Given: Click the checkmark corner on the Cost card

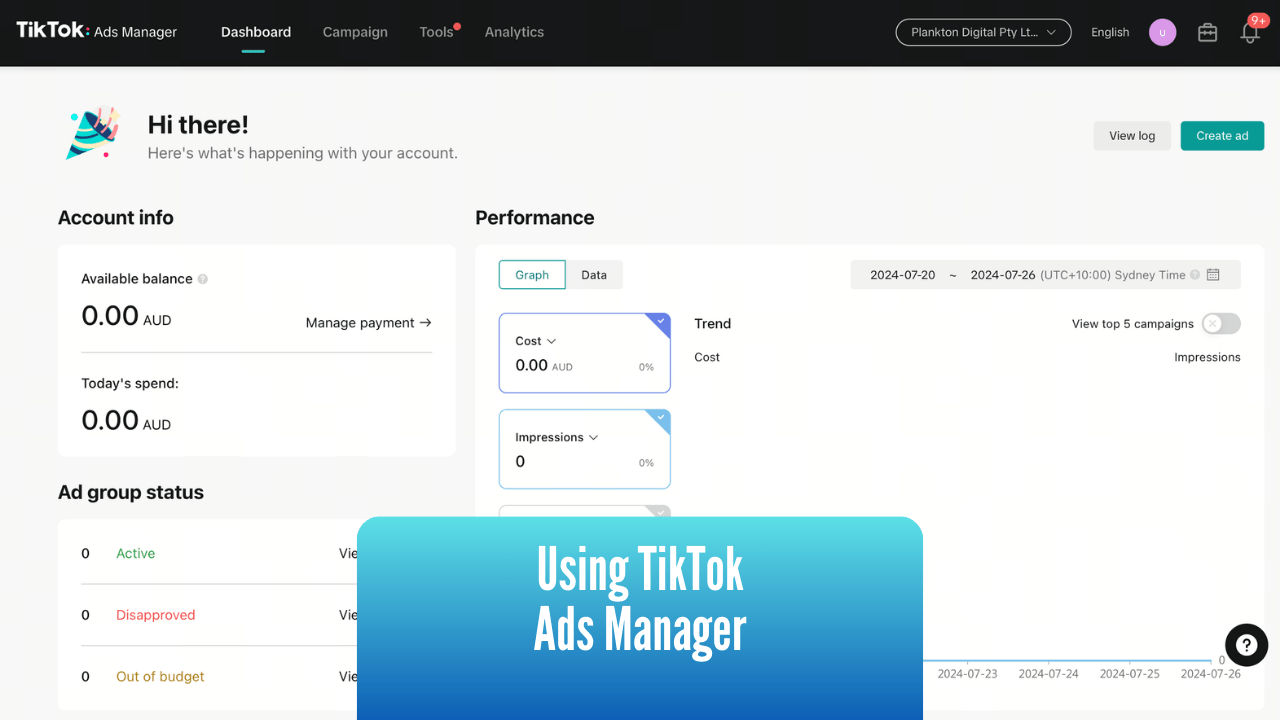Looking at the screenshot, I should coord(661,322).
